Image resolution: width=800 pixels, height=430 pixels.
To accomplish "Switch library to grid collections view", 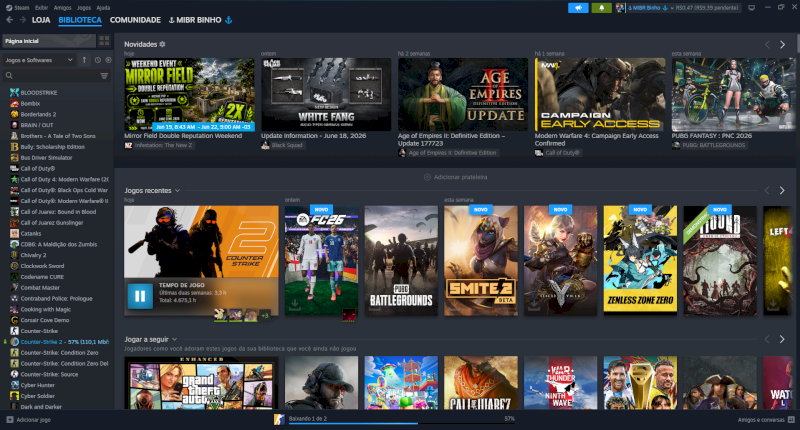I will tap(104, 41).
